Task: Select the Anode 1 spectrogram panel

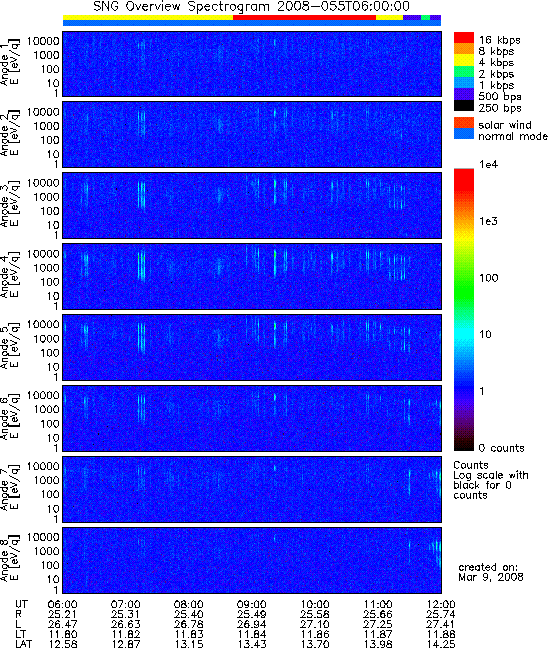Action: (x=252, y=64)
